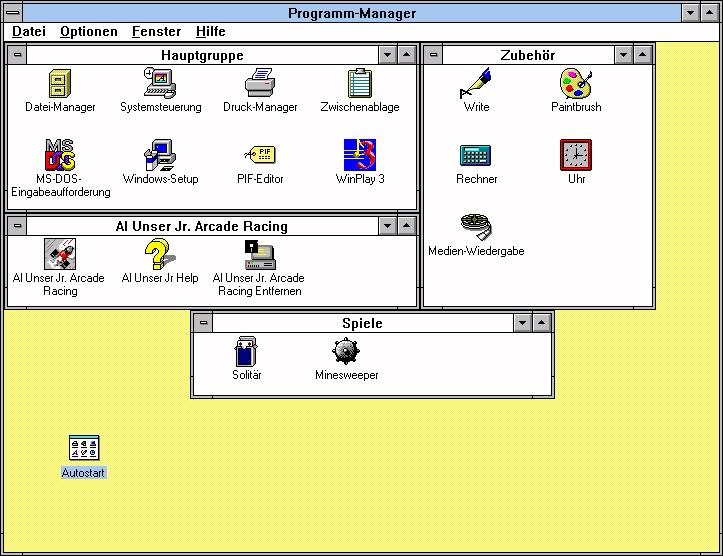Select MS-DOS-Eingabeaufforderung icon

coord(60,155)
